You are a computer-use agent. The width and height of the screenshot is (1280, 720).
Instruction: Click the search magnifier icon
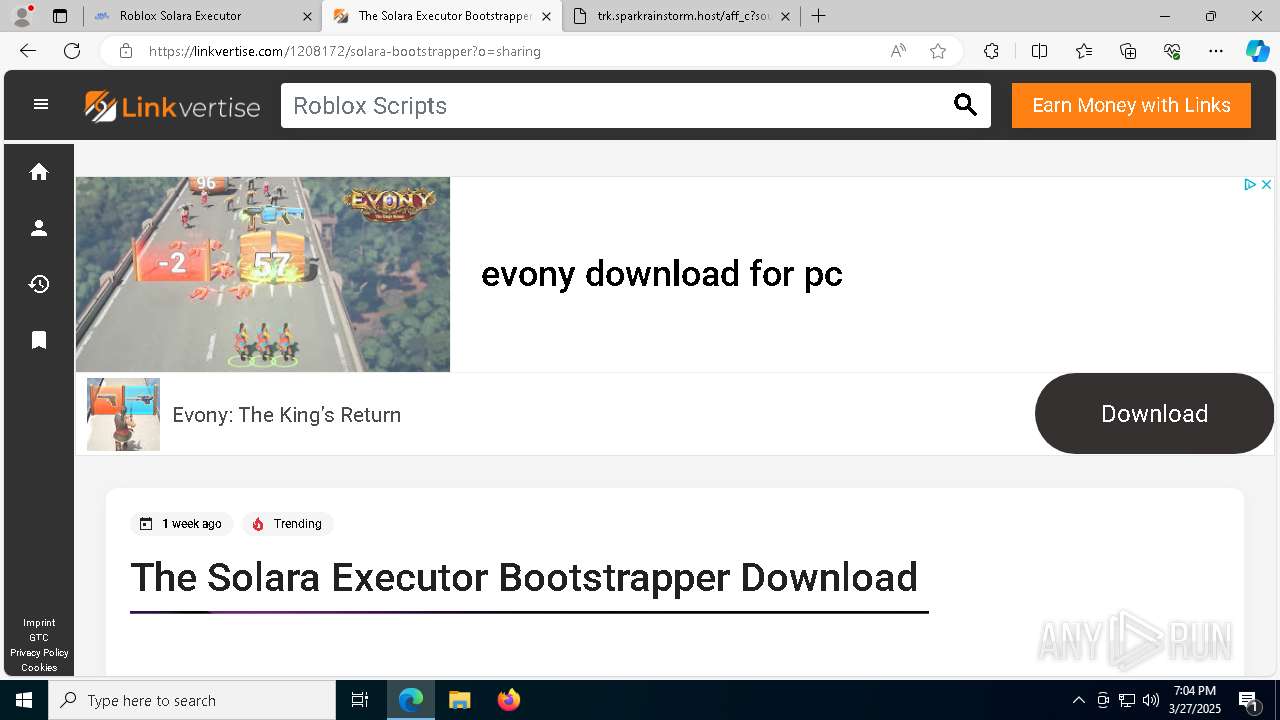pos(965,105)
